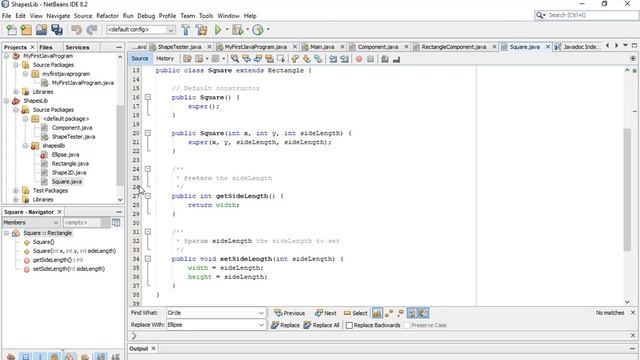Click the Build Project hammer icon

pos(186,30)
